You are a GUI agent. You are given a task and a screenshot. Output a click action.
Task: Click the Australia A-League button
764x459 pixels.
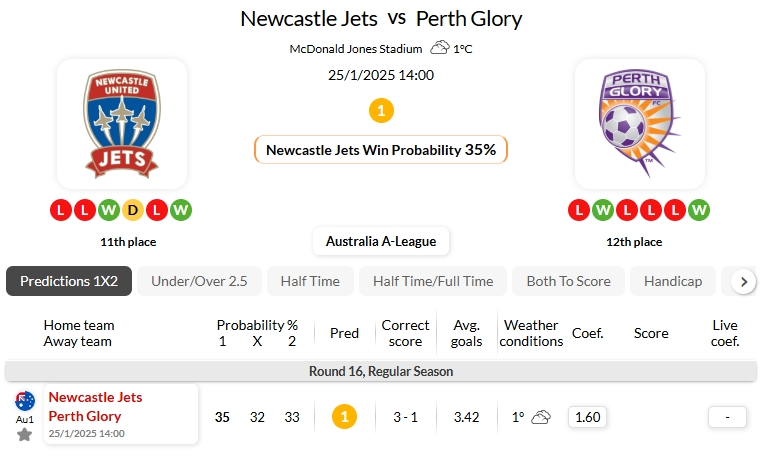(381, 241)
